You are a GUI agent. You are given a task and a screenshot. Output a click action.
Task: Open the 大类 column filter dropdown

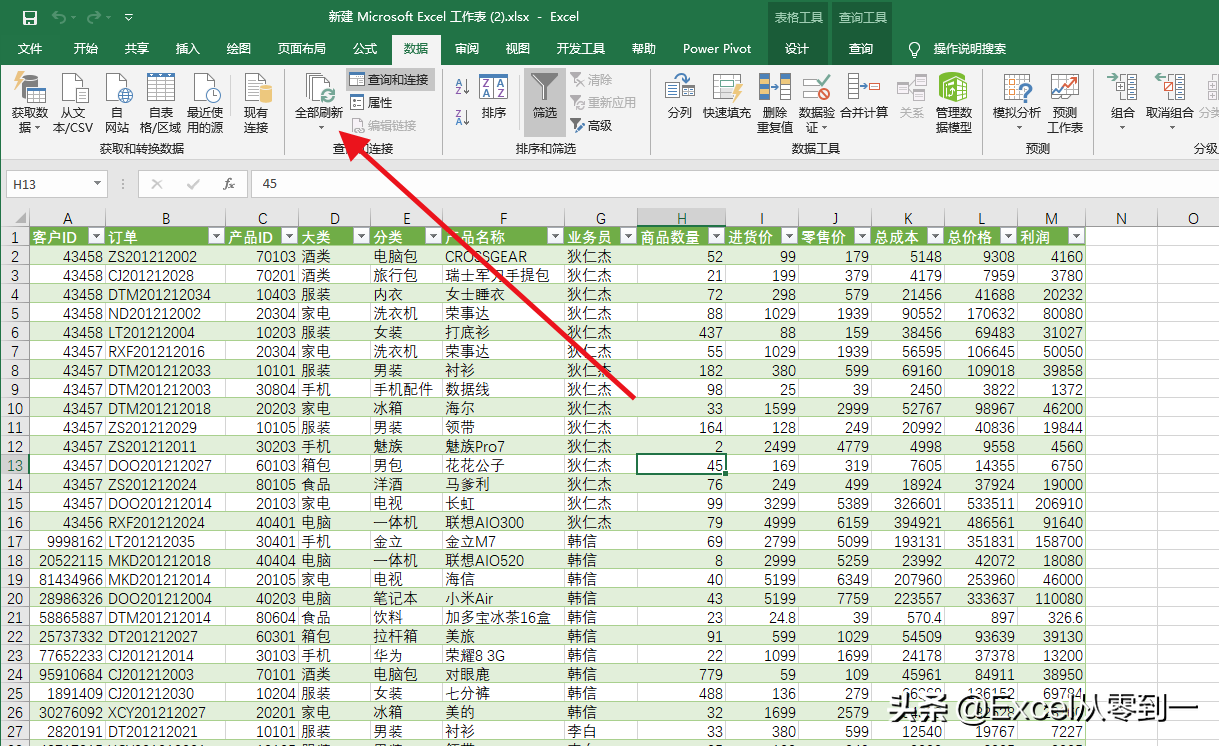[361, 236]
